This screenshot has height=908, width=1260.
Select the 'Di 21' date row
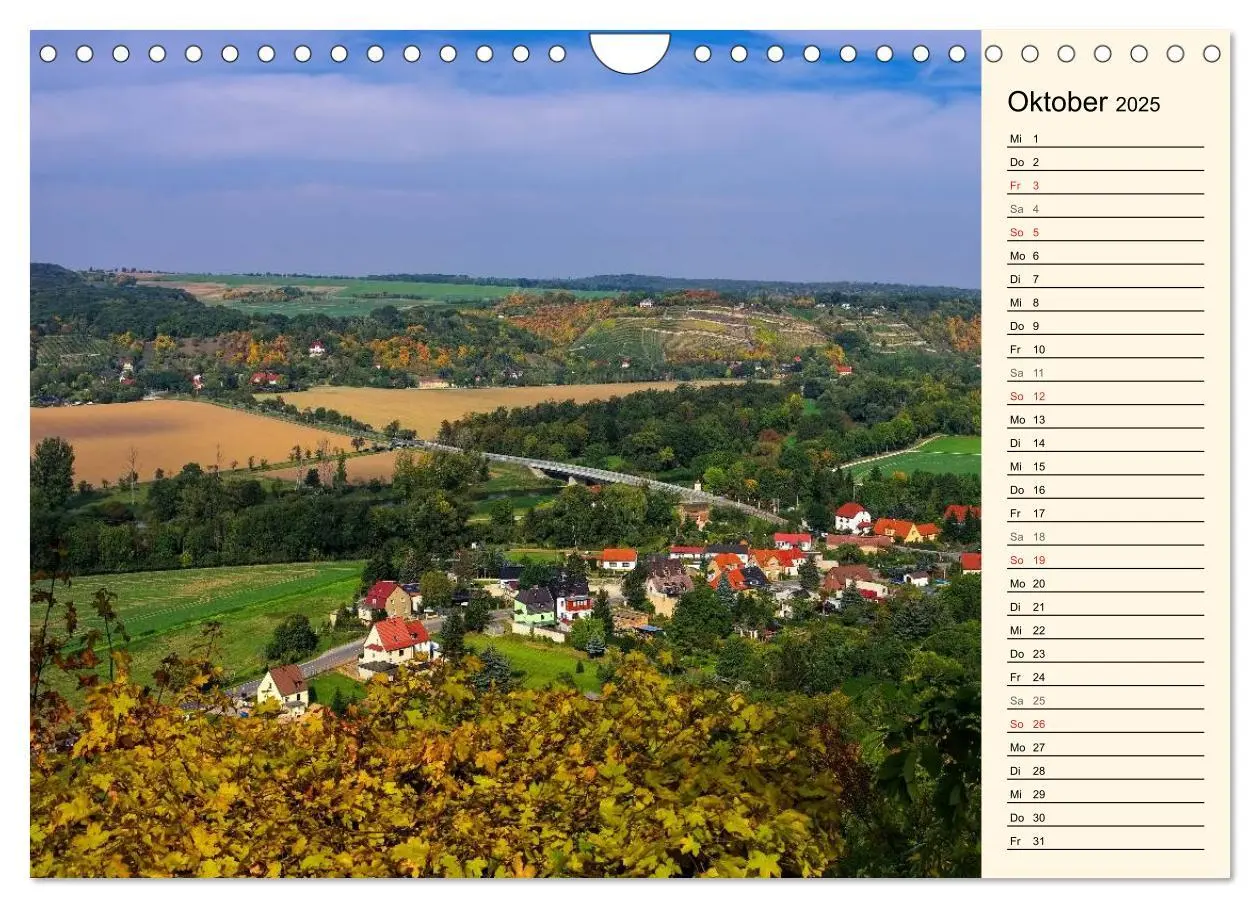[1105, 606]
